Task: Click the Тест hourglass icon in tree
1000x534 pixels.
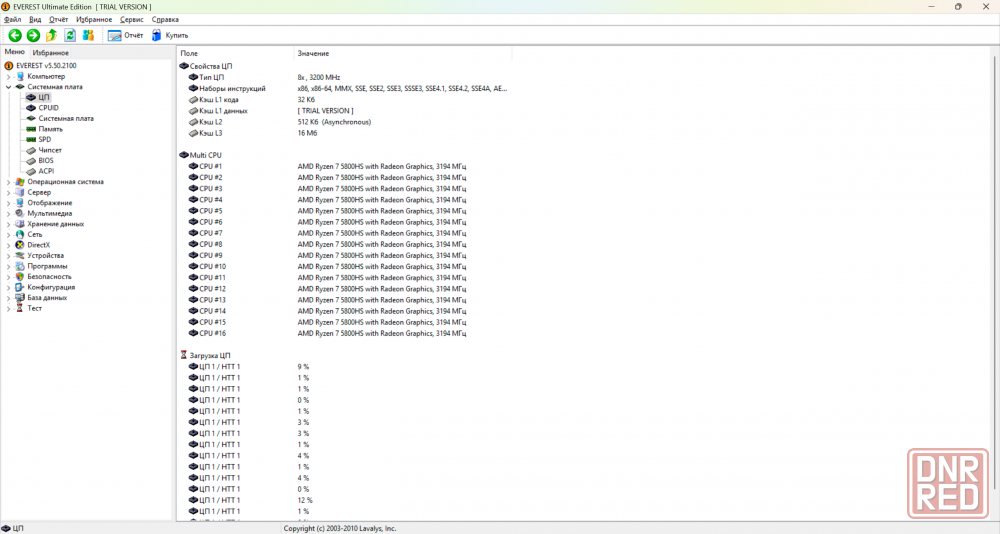Action: 20,308
